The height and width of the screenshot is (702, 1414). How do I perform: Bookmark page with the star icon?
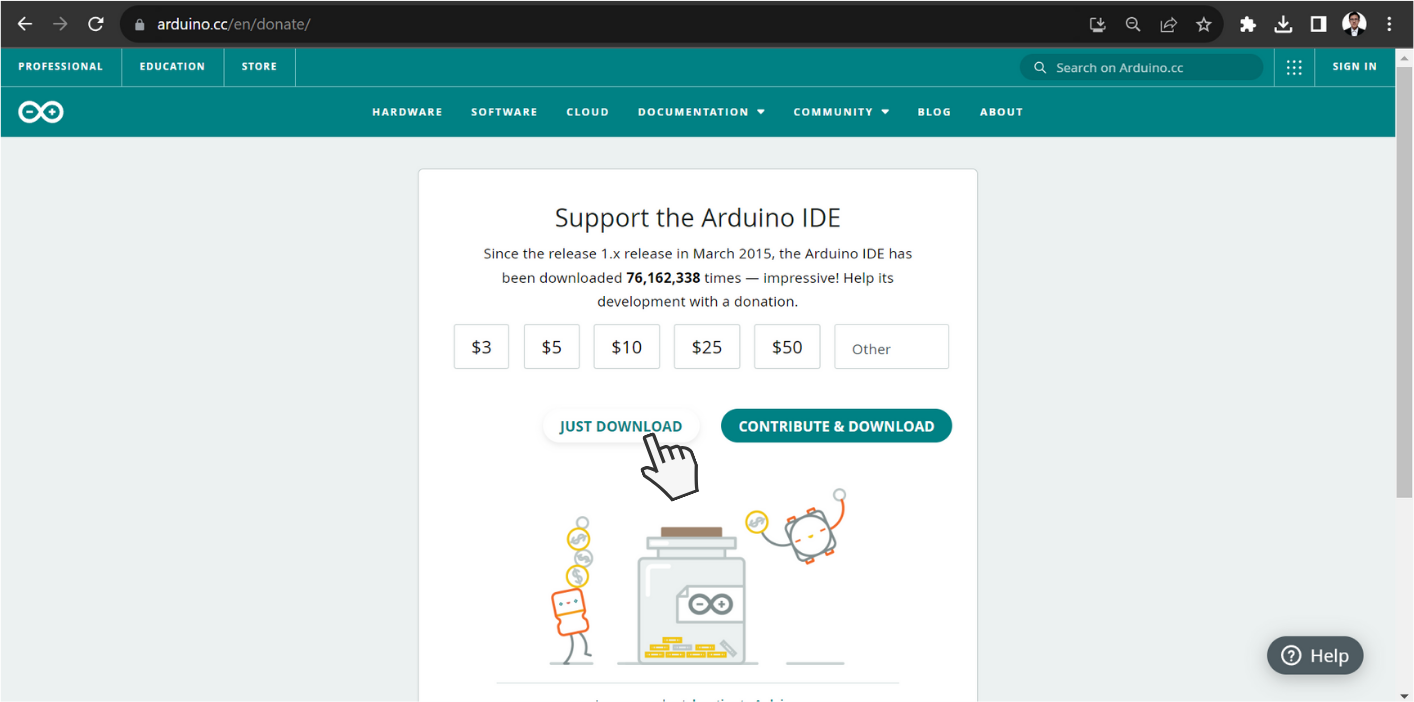tap(1204, 24)
